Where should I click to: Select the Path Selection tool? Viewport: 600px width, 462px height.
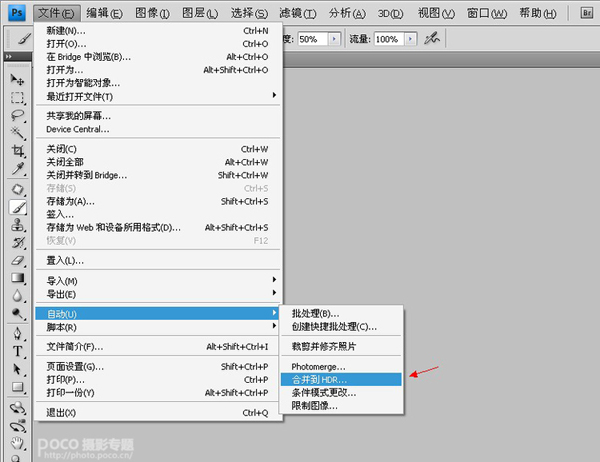click(x=17, y=369)
